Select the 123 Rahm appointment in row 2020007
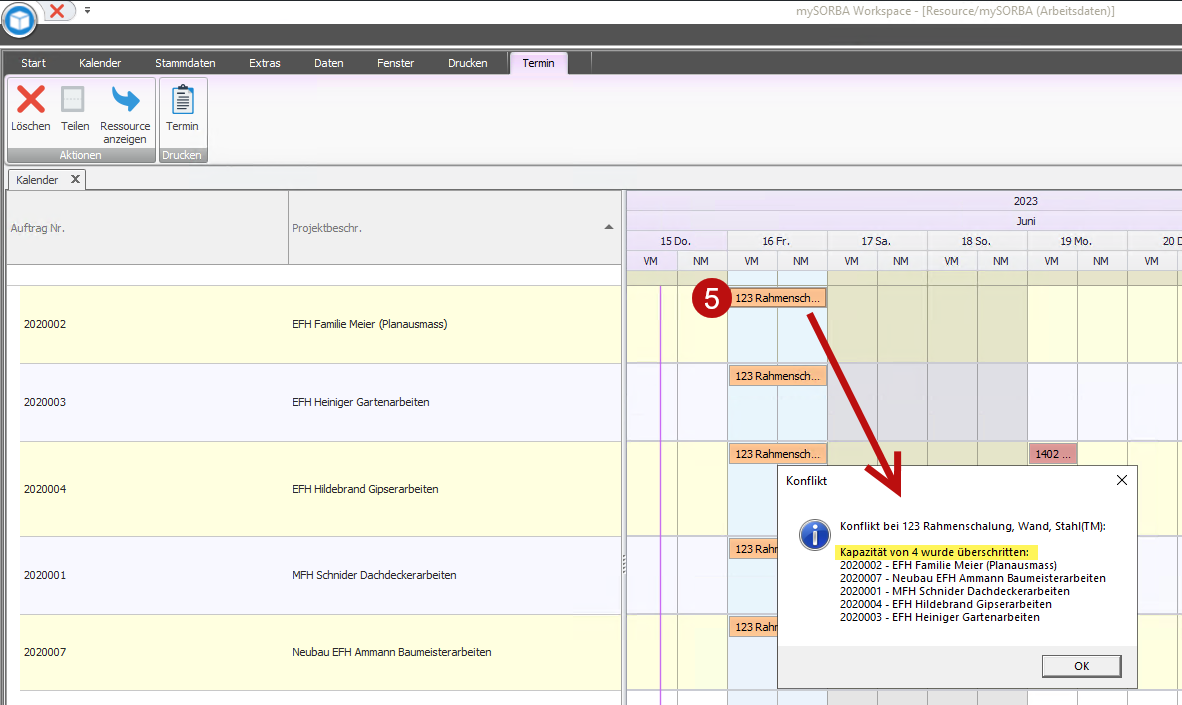 tap(753, 627)
